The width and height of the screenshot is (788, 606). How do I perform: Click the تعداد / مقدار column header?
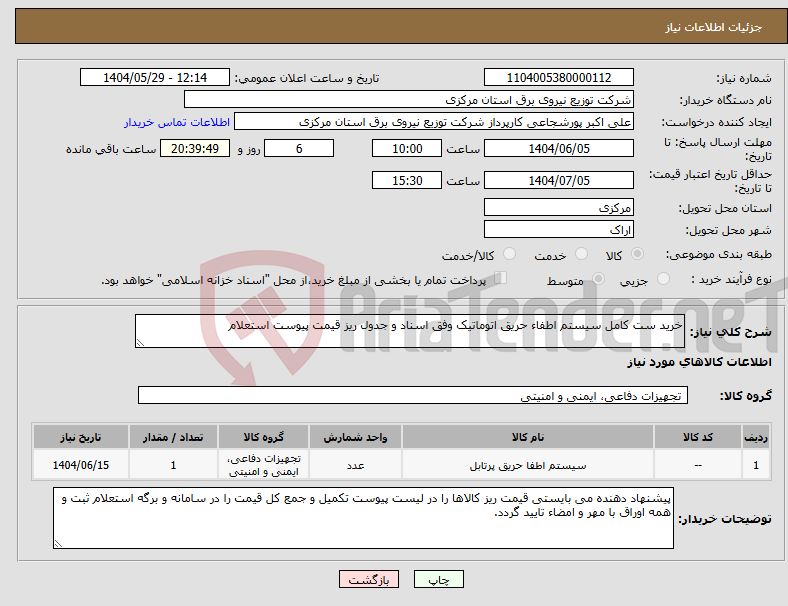click(x=173, y=437)
